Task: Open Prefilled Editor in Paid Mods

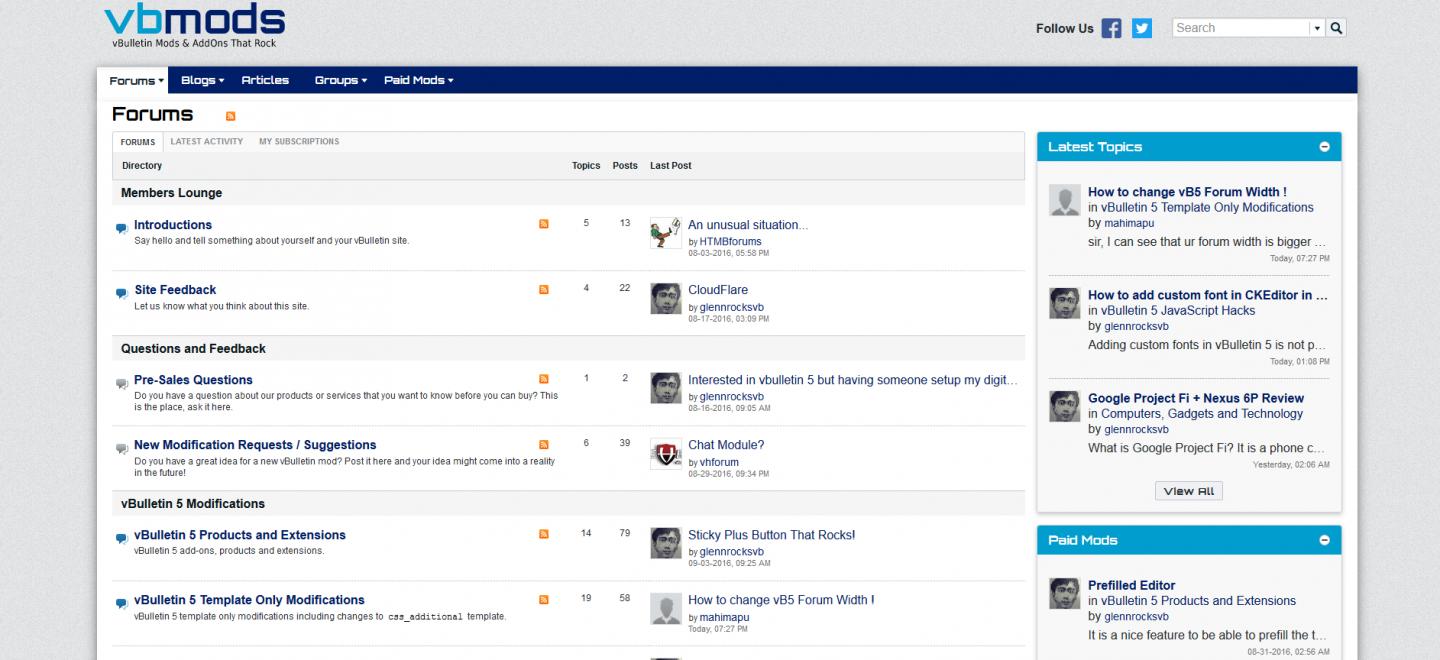Action: click(x=1132, y=585)
